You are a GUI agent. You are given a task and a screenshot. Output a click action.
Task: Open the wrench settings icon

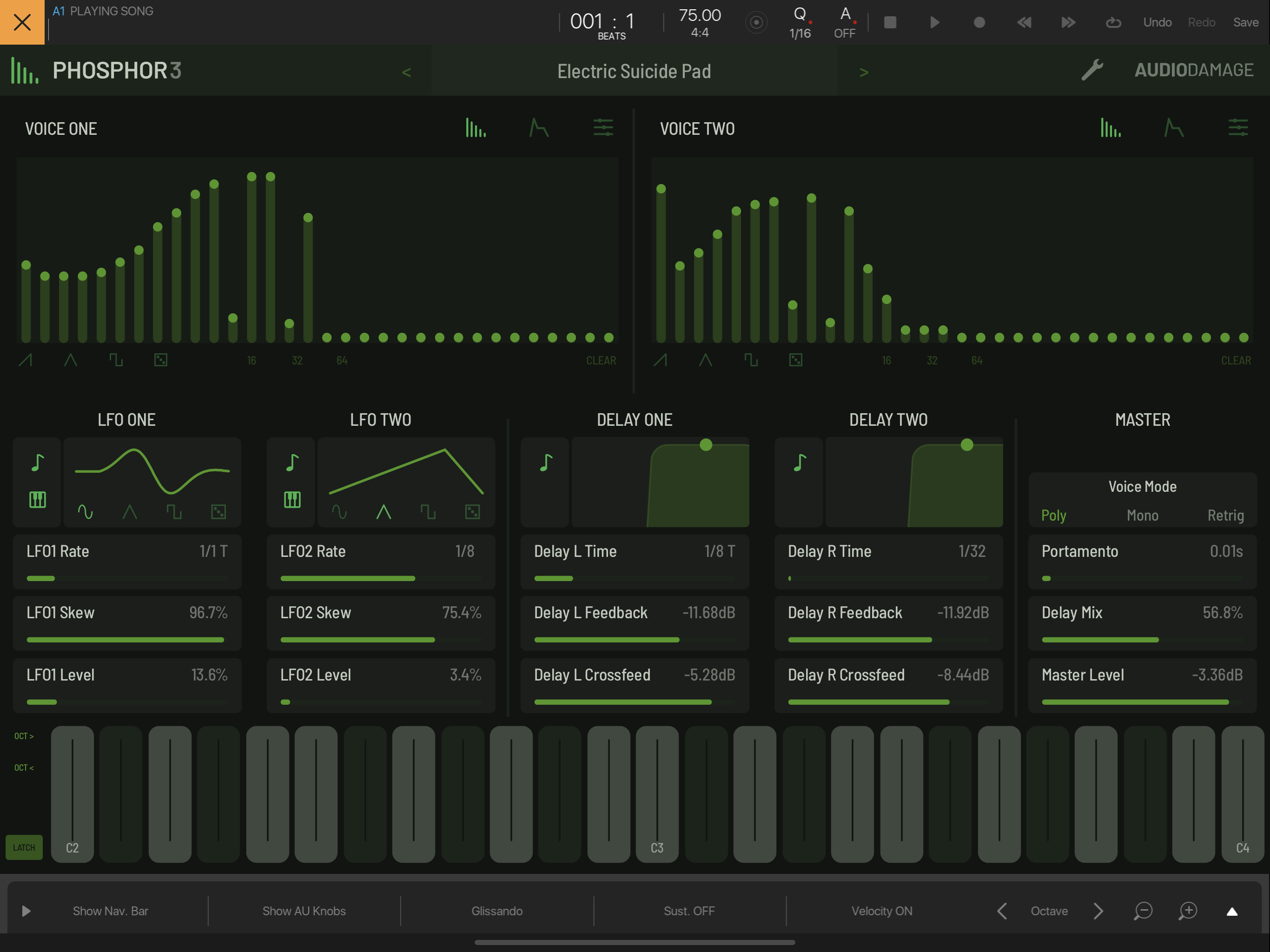pyautogui.click(x=1092, y=70)
